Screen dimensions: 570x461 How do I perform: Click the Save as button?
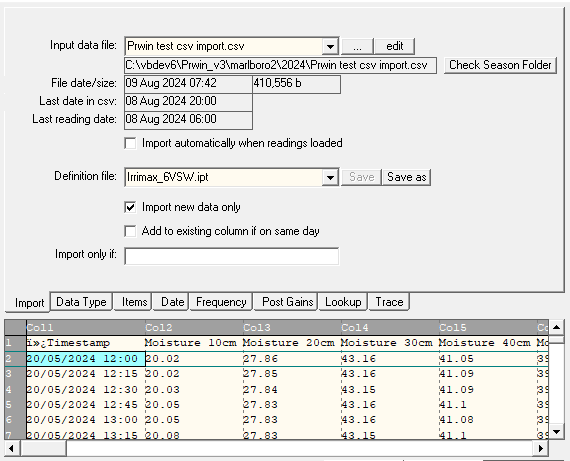(x=406, y=177)
